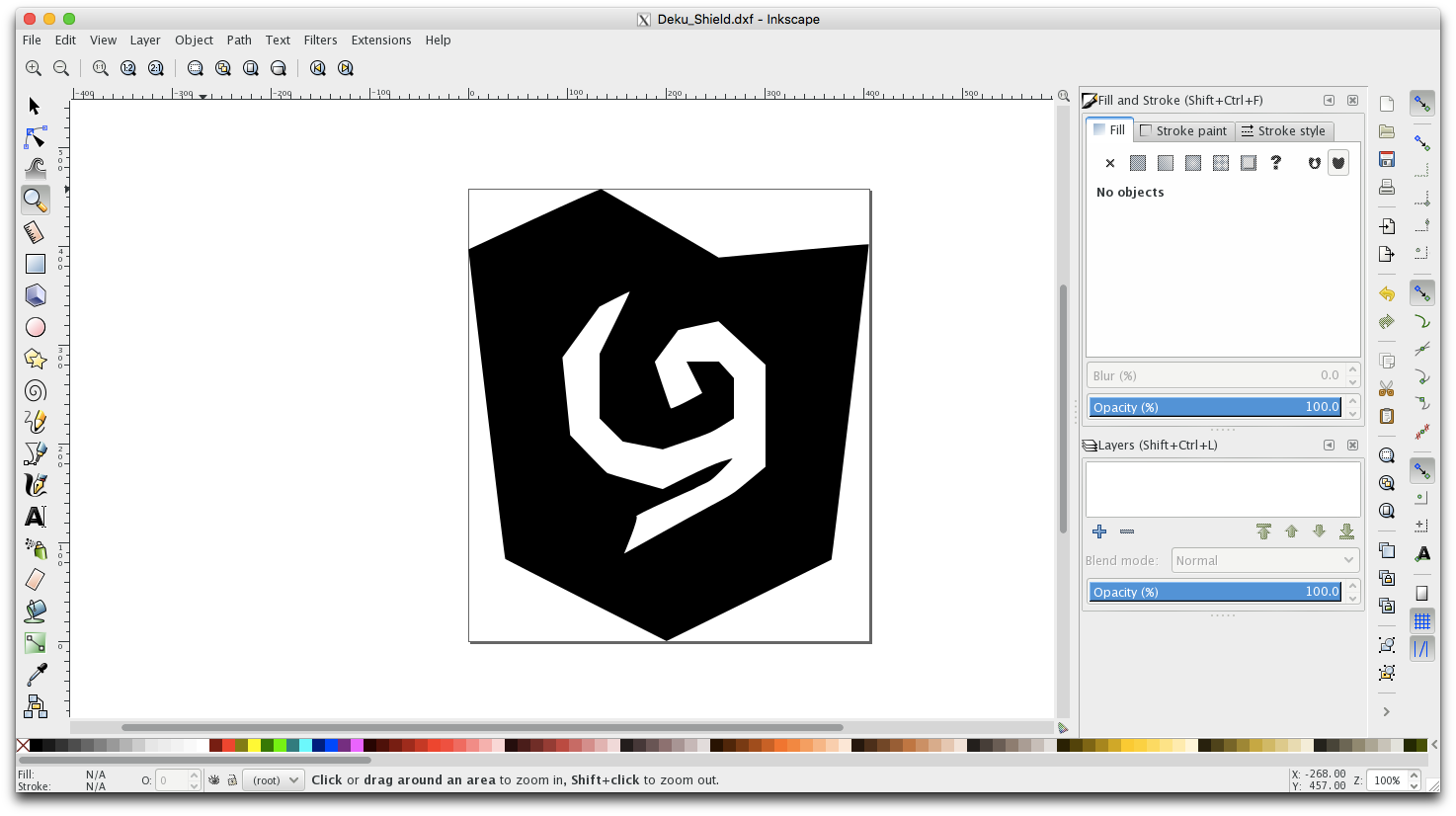Toggle snap to guides

click(1422, 649)
